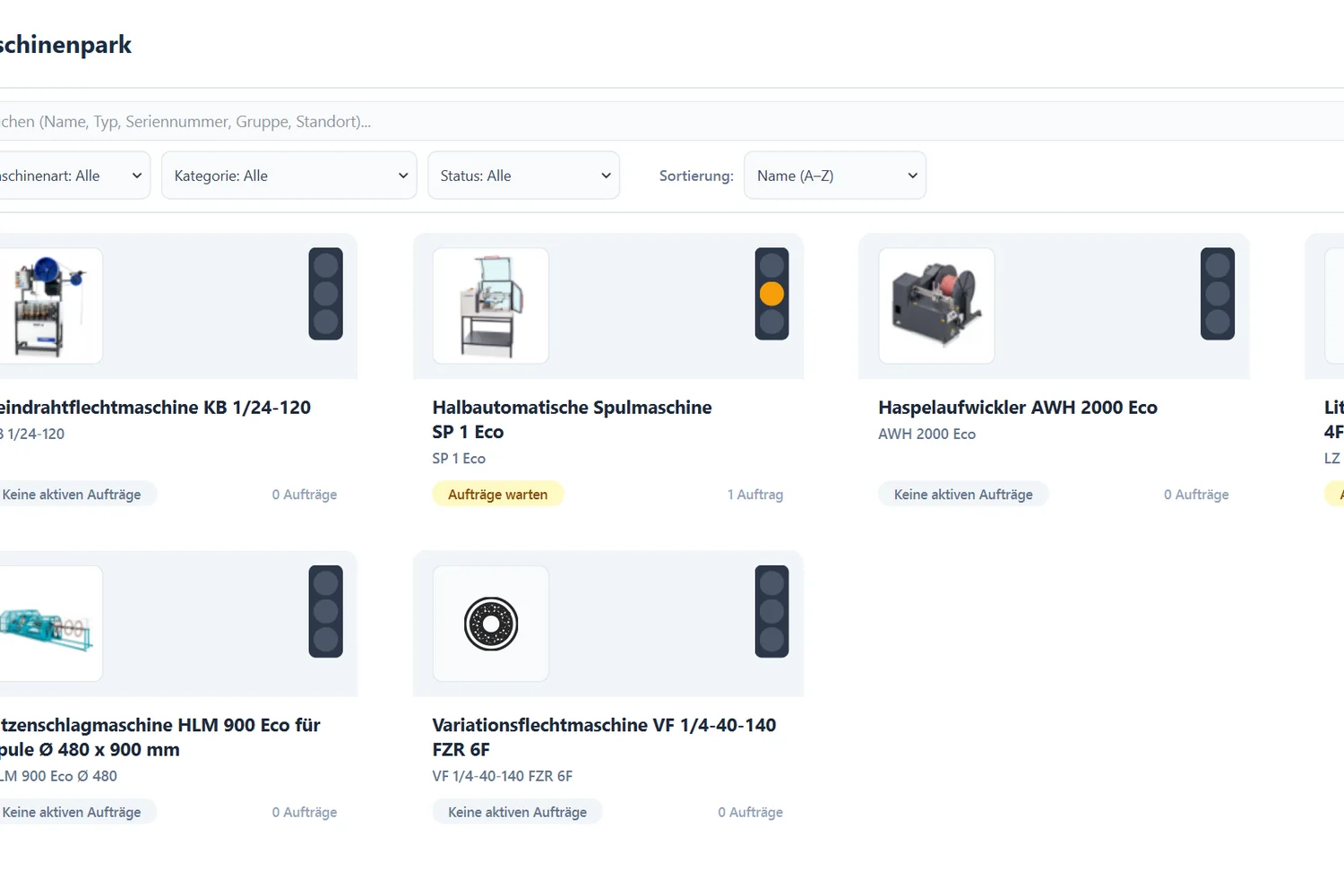Click the machine search input field
Screen dimensions: 1344x896
[672, 121]
